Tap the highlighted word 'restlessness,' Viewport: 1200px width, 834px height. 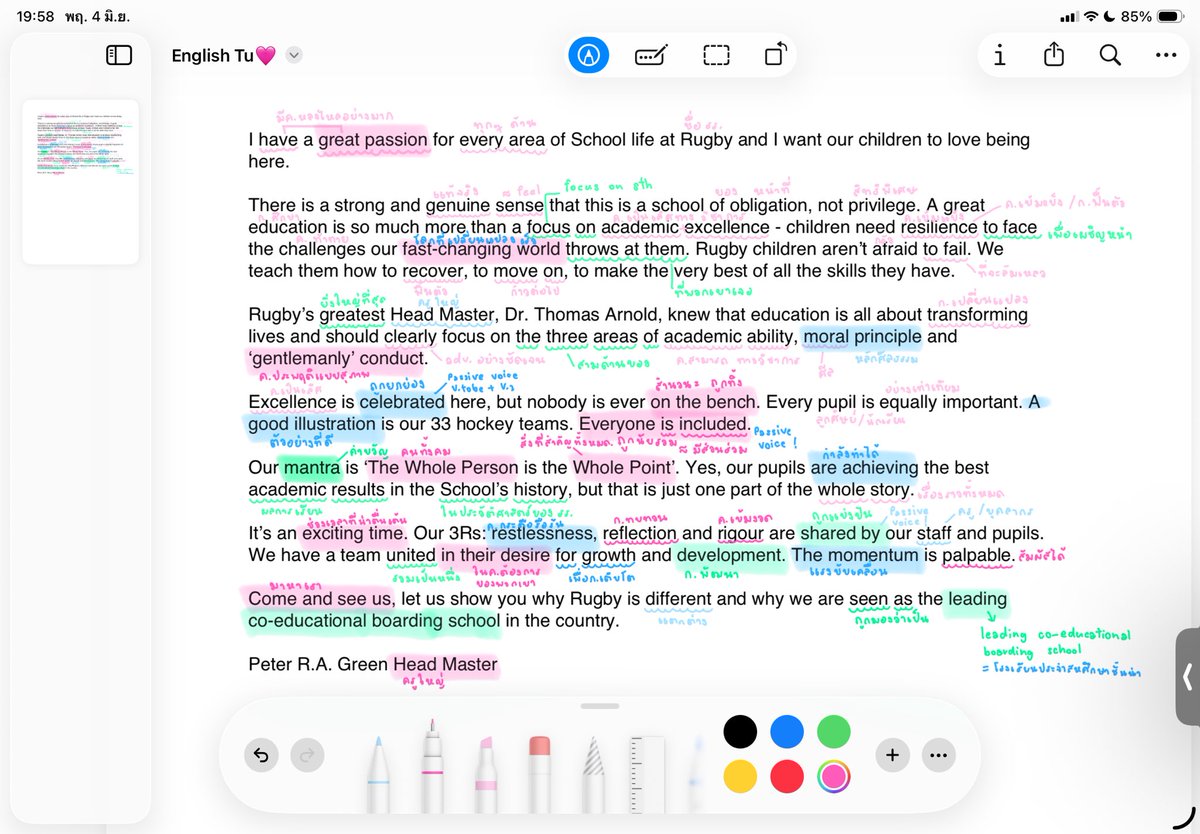pos(542,533)
